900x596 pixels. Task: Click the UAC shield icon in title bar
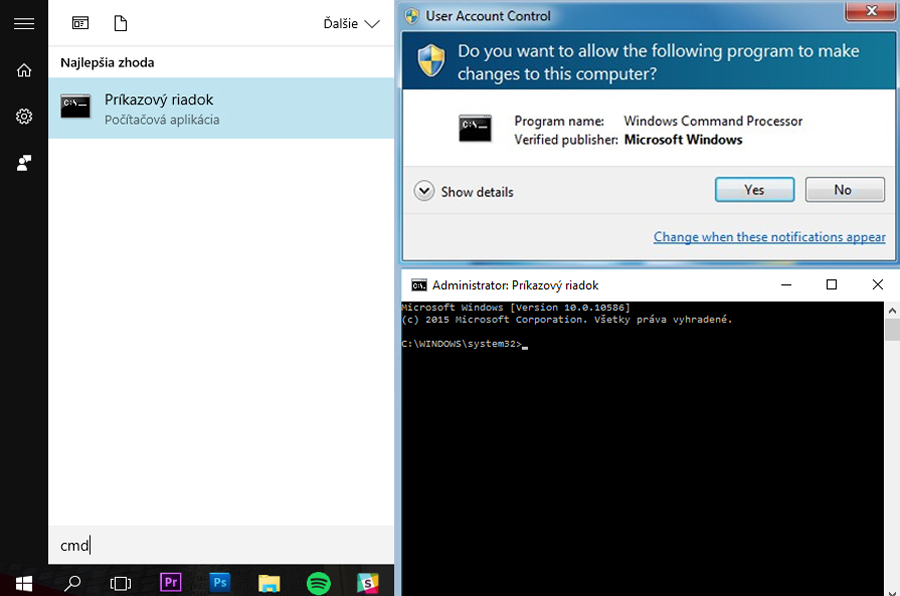click(412, 16)
